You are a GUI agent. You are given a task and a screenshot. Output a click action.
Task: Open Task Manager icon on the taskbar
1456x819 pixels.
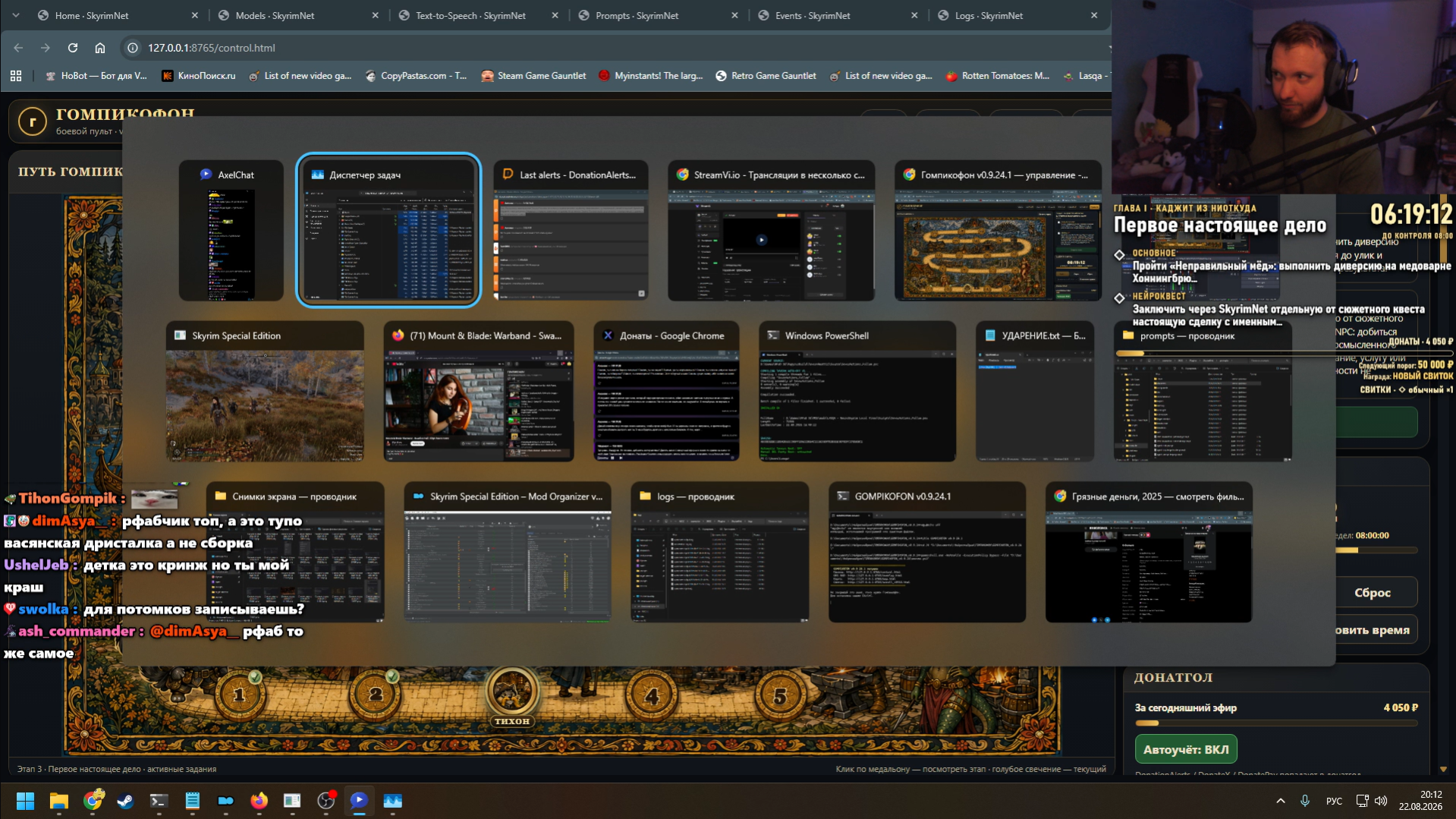pos(392,801)
